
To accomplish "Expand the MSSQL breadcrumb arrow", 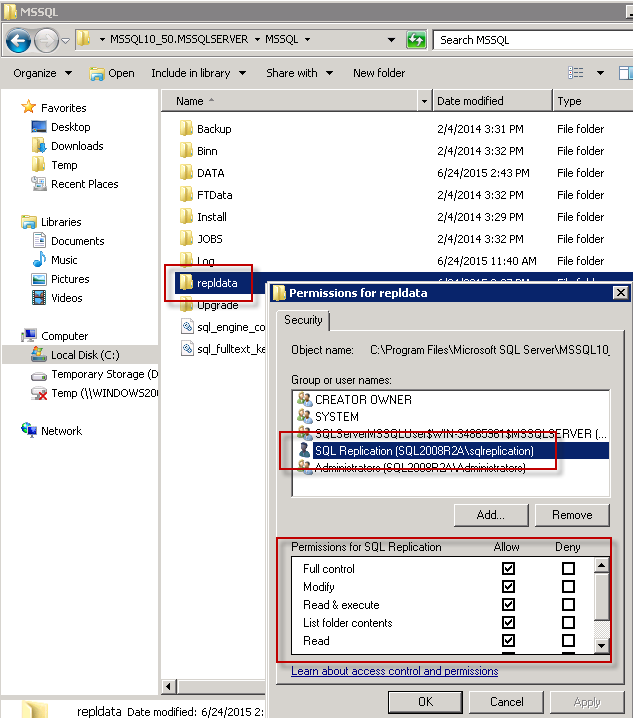I will [x=307, y=40].
